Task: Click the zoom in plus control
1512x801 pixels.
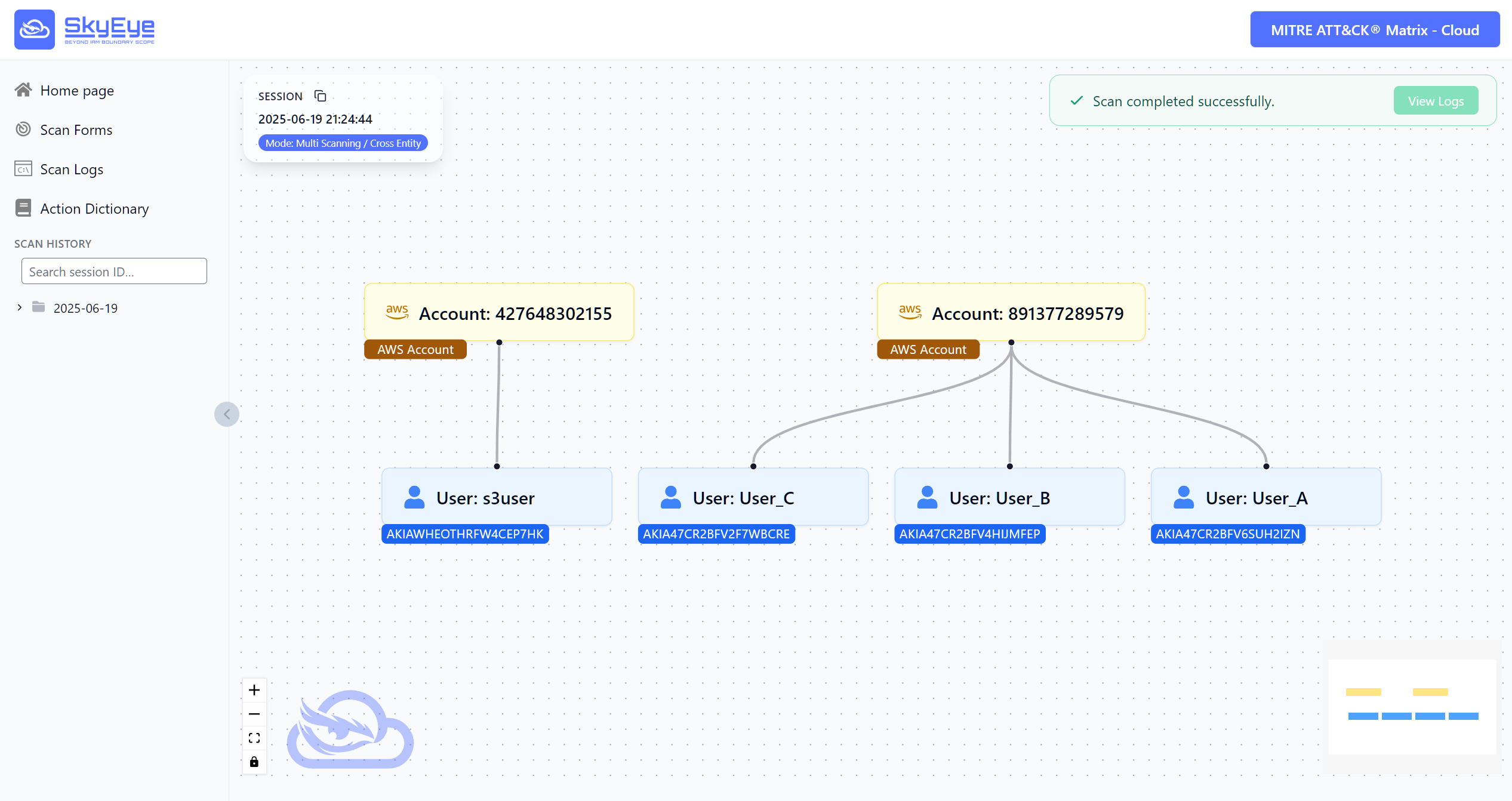Action: click(254, 691)
